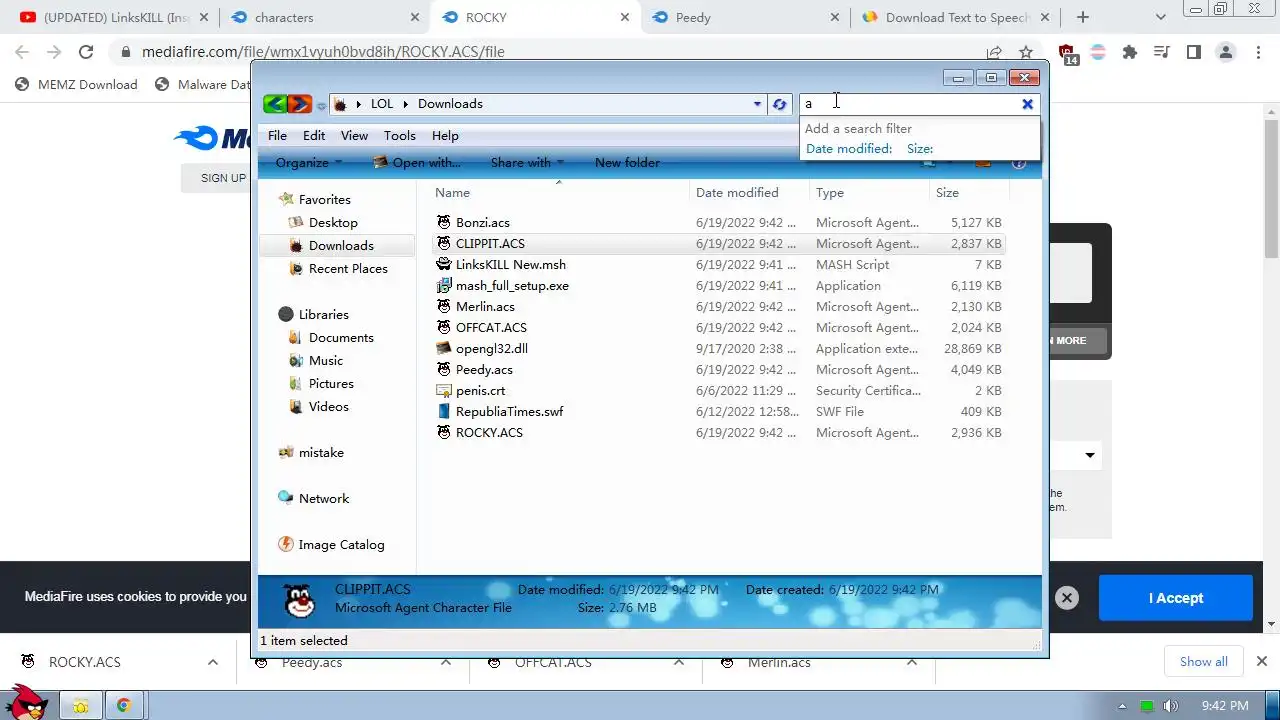Open the Share with dropdown
Image resolution: width=1280 pixels, height=720 pixels.
click(527, 162)
